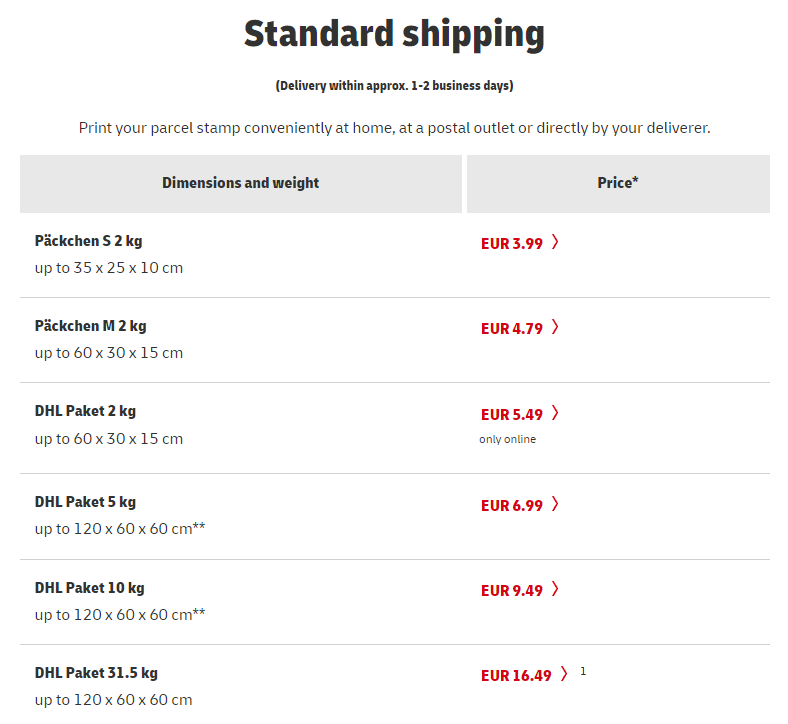This screenshot has height=724, width=788.
Task: Choose the EUR 9.49 DHL Paket 10 kg price
Action: pos(512,590)
